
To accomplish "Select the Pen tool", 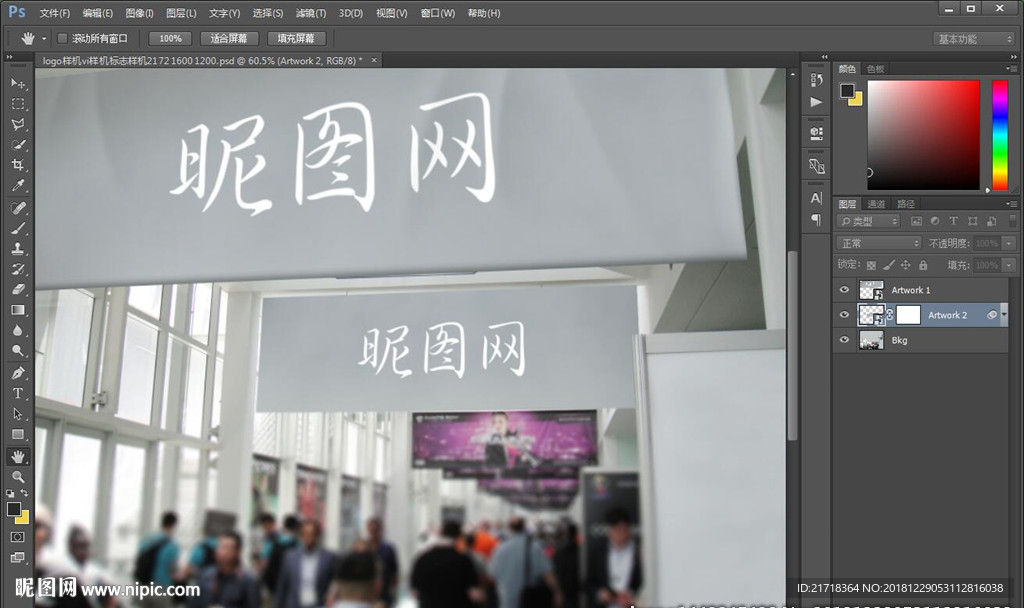I will point(18,373).
